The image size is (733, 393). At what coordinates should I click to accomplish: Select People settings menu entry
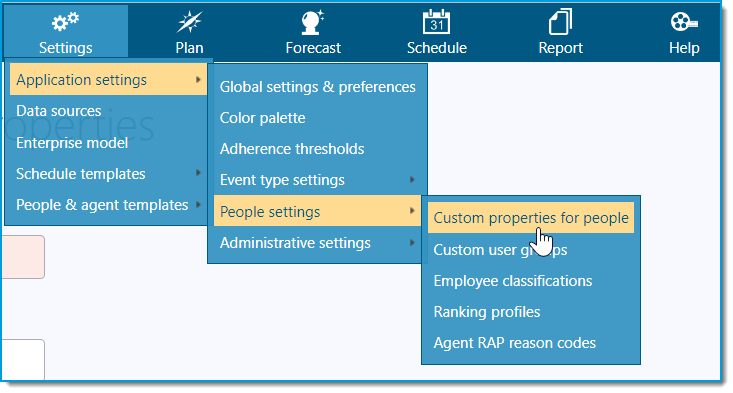pyautogui.click(x=317, y=211)
